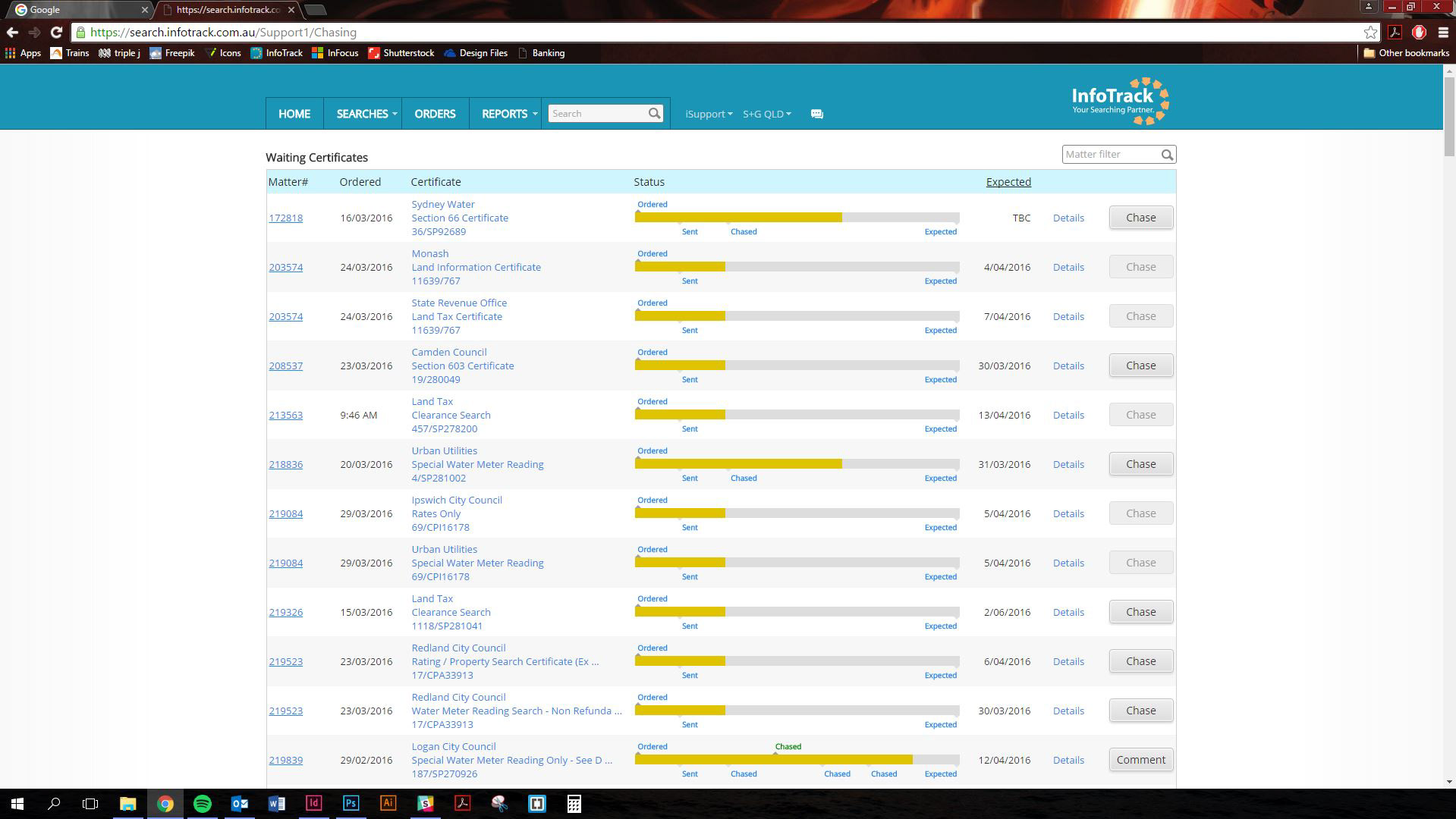Open Task View in the taskbar
Image resolution: width=1456 pixels, height=819 pixels.
tap(90, 804)
